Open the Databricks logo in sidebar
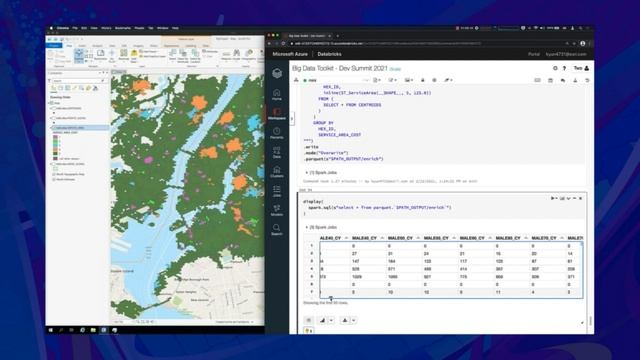 pyautogui.click(x=277, y=73)
